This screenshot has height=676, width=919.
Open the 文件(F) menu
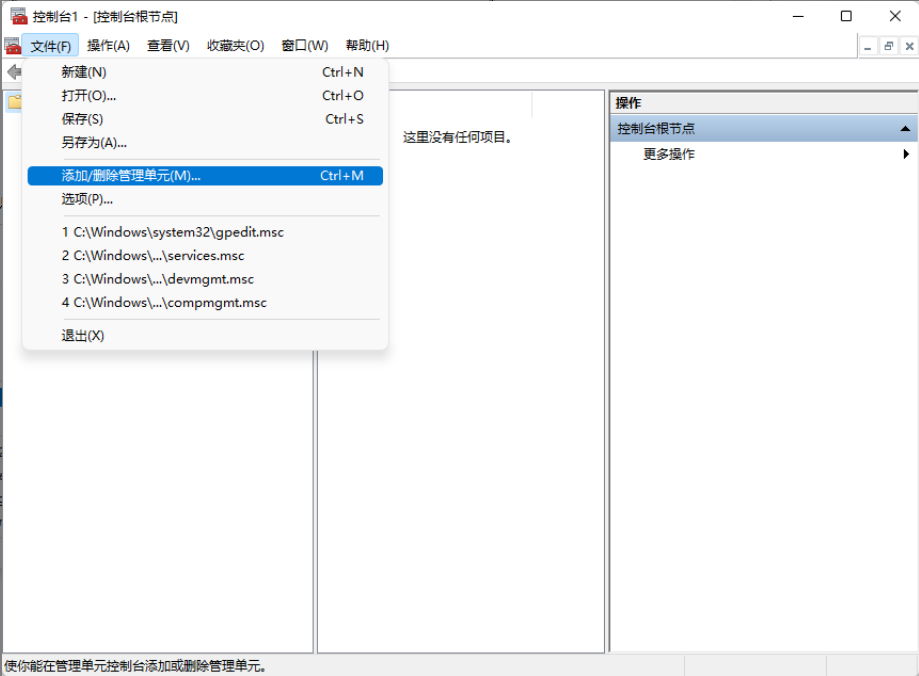50,46
